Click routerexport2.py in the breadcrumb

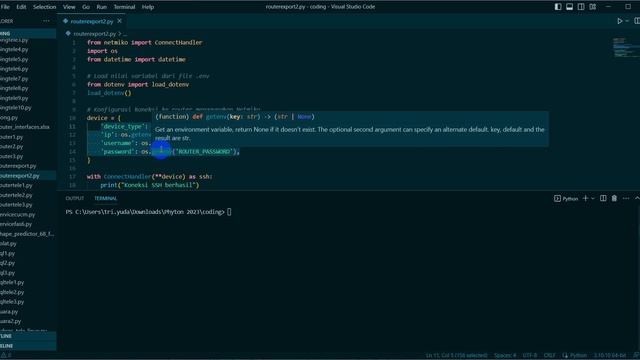[95, 34]
